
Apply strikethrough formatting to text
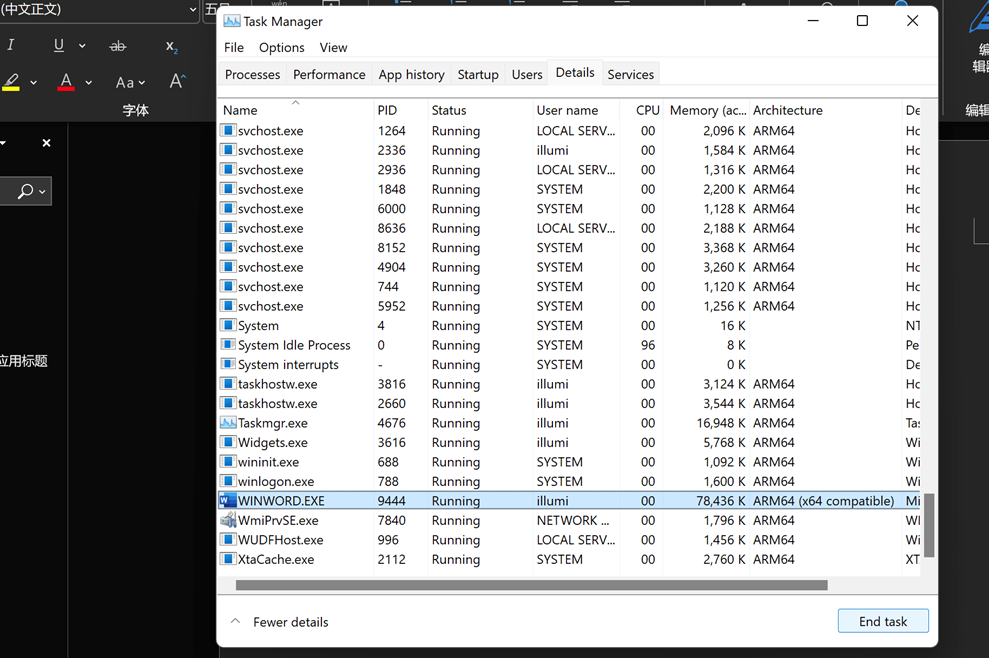click(118, 46)
